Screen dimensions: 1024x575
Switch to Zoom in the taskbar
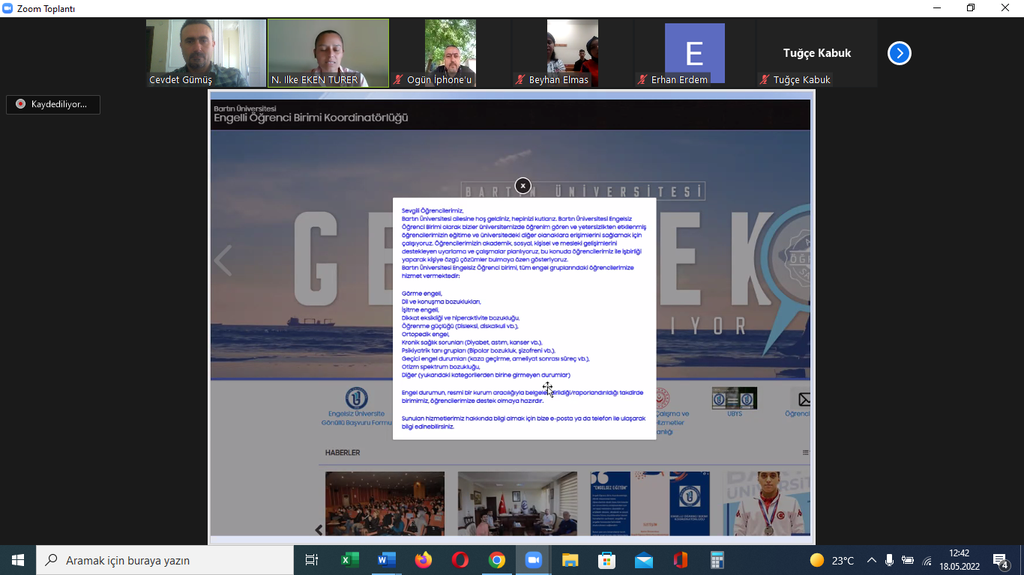534,560
